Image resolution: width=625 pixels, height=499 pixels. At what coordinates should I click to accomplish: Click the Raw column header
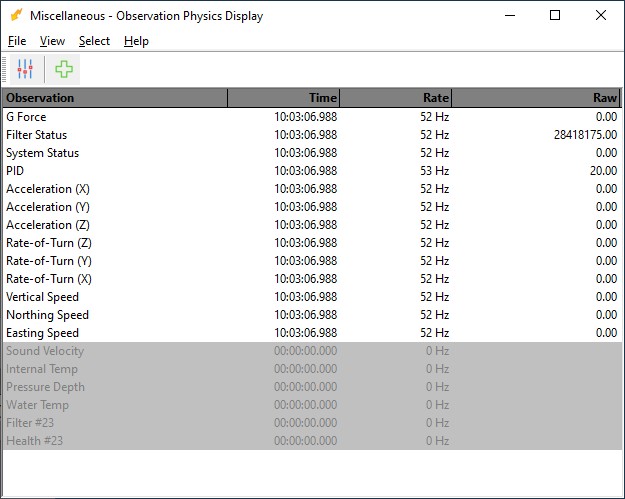coord(536,98)
